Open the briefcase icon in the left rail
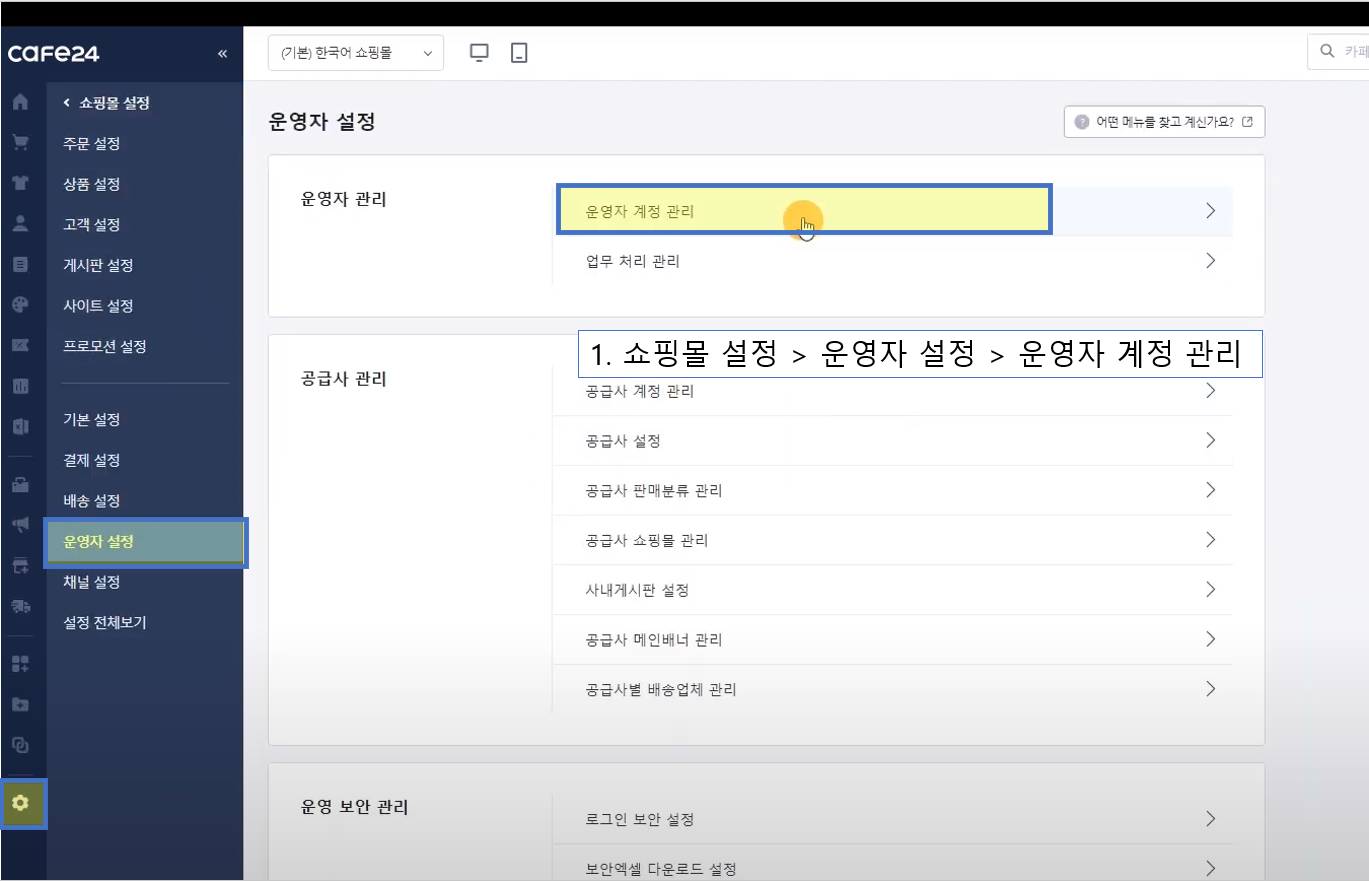The width and height of the screenshot is (1369, 881). point(20,485)
